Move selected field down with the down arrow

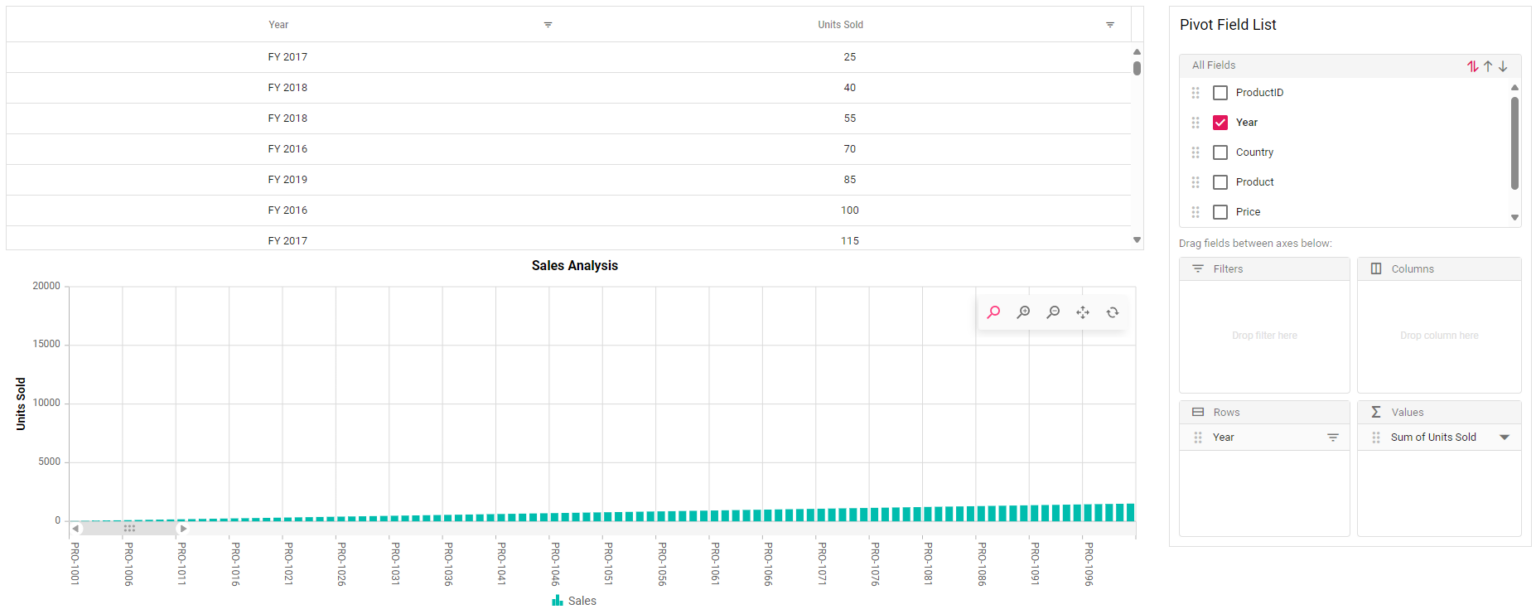pyautogui.click(x=1503, y=65)
